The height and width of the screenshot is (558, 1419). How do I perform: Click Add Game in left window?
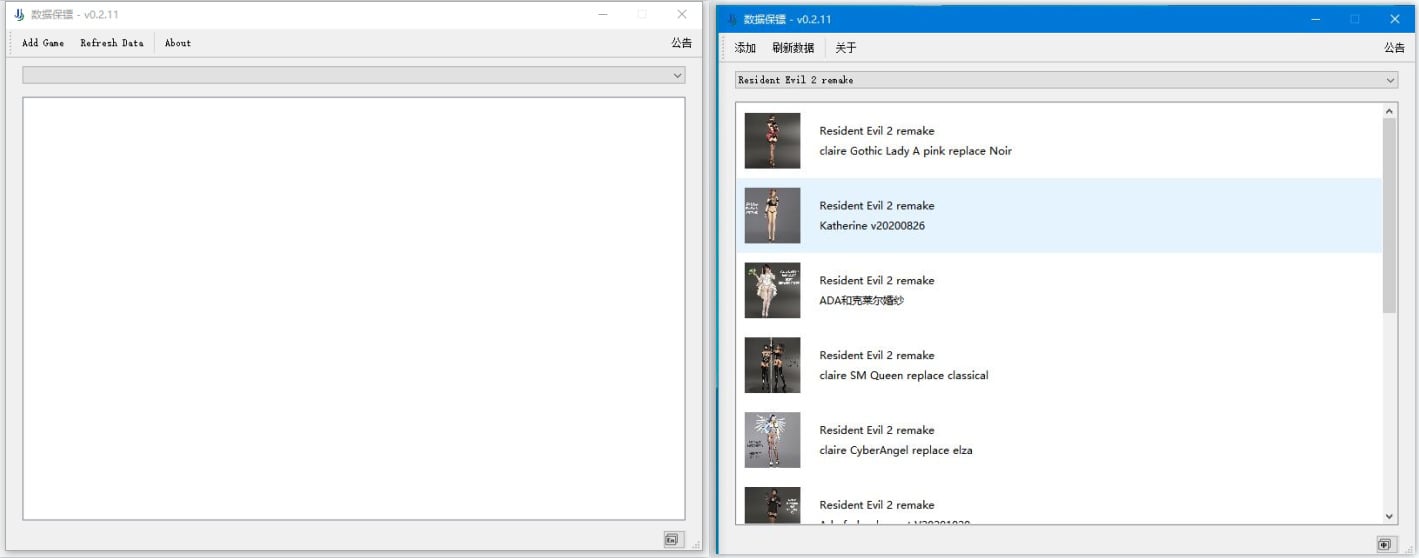click(x=43, y=43)
